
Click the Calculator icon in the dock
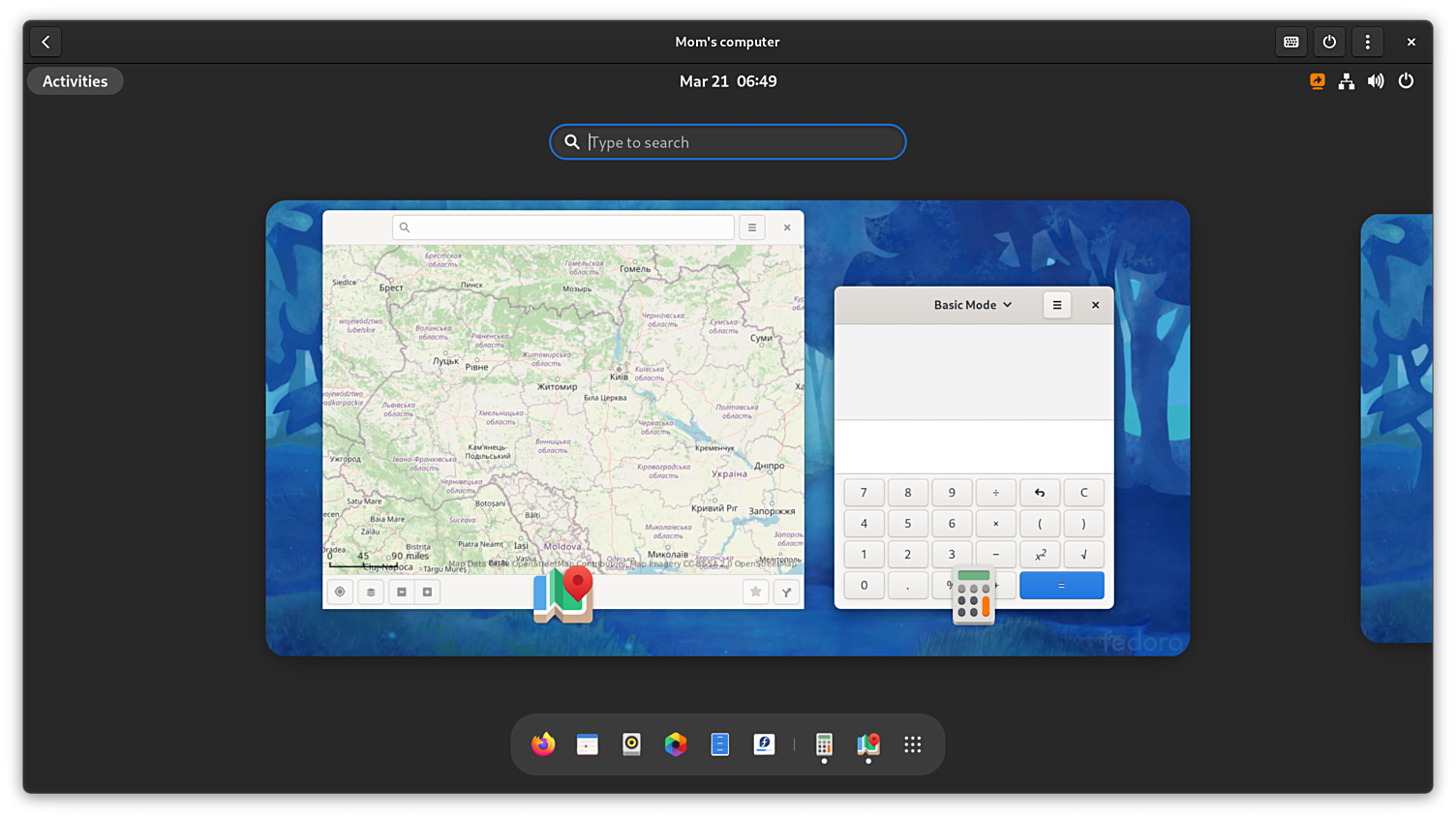[x=824, y=744]
